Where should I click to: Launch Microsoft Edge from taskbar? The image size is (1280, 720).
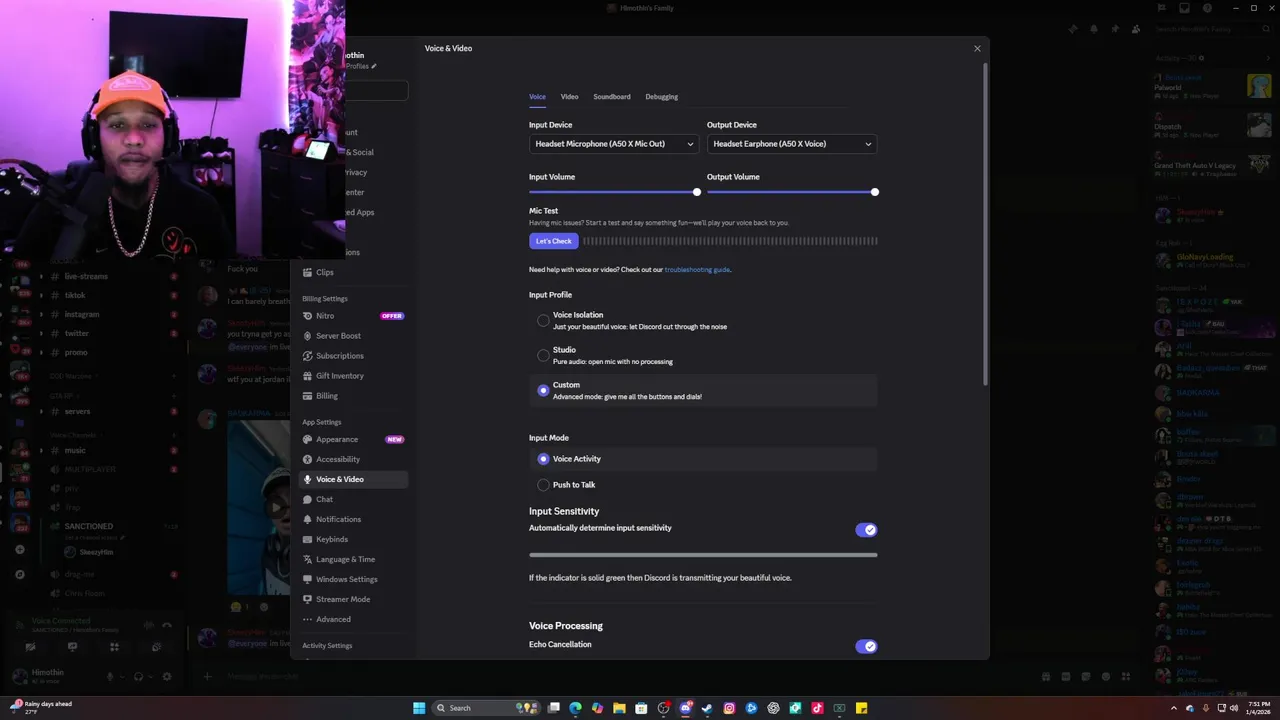click(x=575, y=708)
